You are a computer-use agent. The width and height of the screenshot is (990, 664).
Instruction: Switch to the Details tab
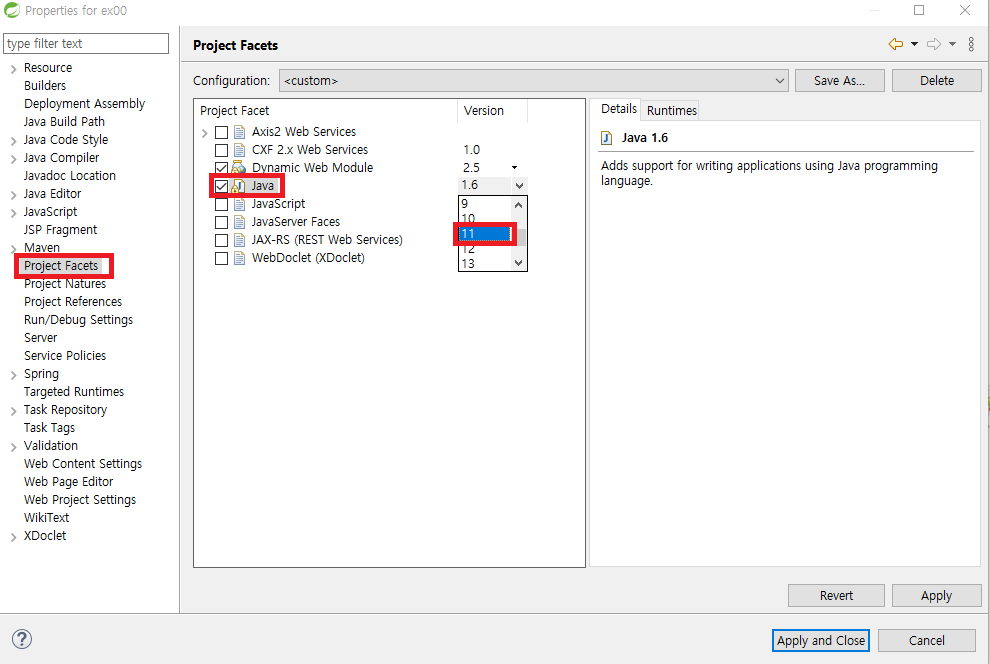pyautogui.click(x=619, y=109)
